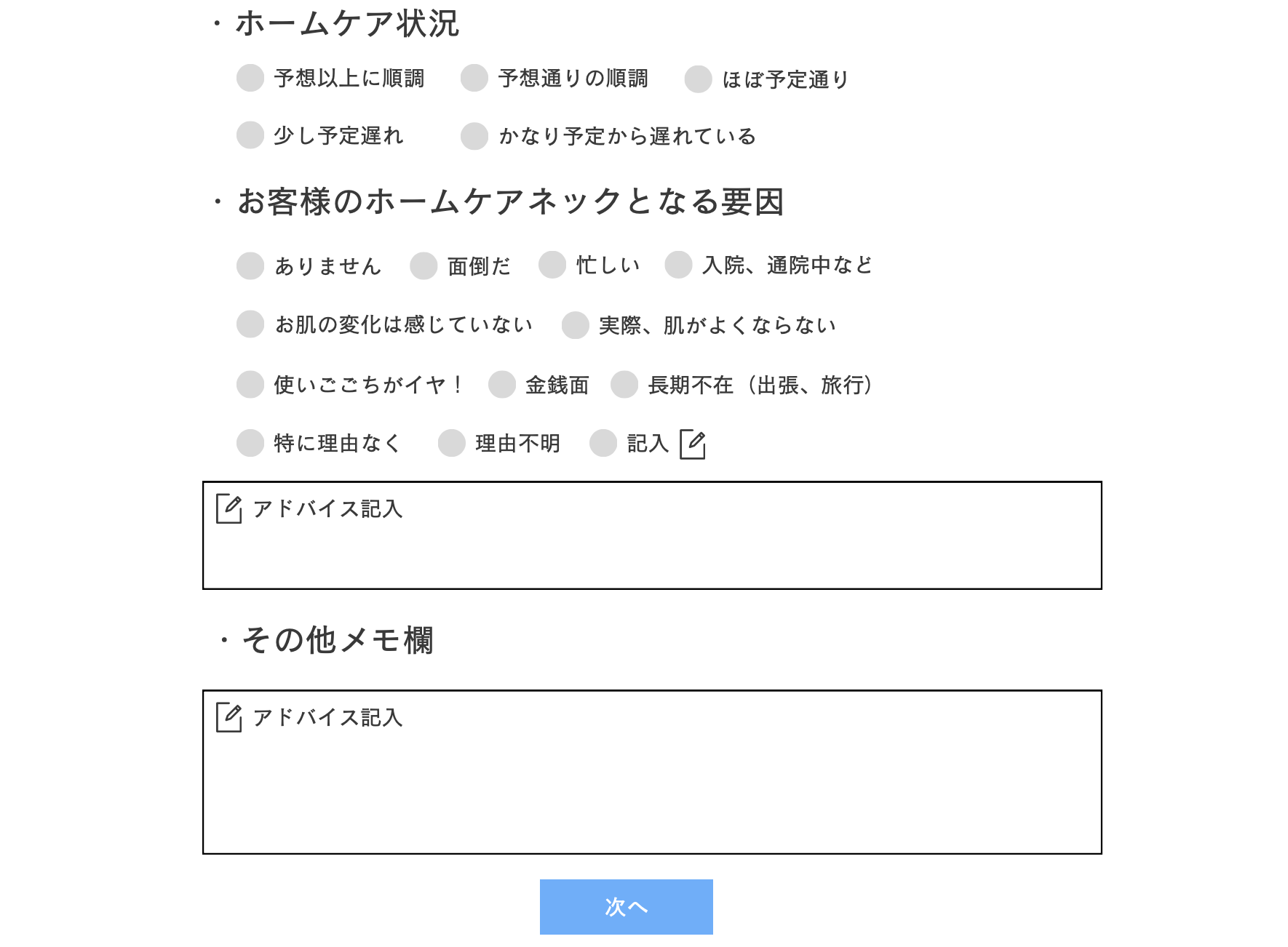Choose 入院、通院中など radio option

(678, 265)
